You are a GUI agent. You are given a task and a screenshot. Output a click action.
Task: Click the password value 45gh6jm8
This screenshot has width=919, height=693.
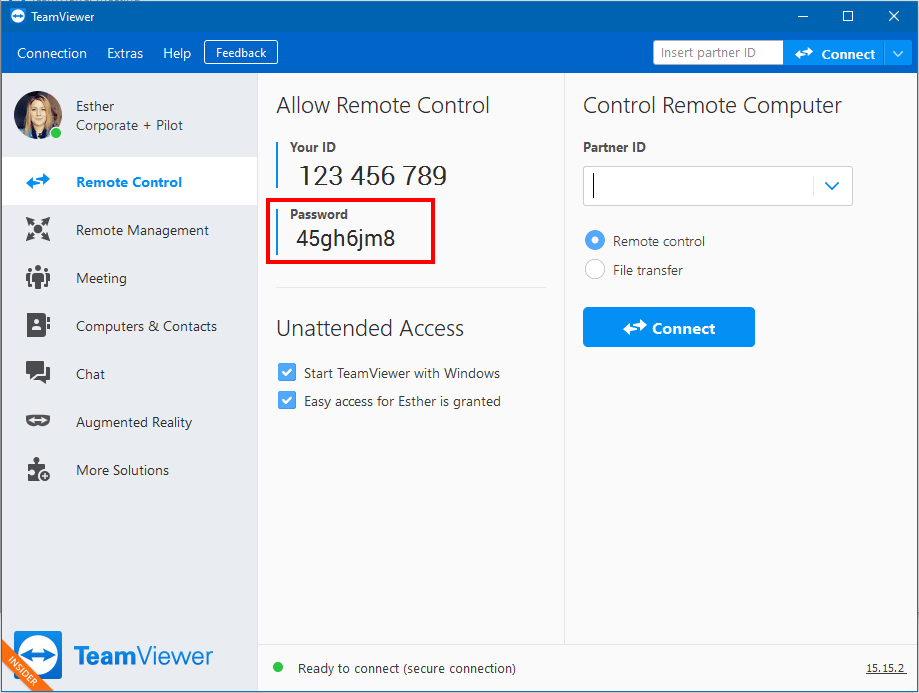[x=345, y=238]
